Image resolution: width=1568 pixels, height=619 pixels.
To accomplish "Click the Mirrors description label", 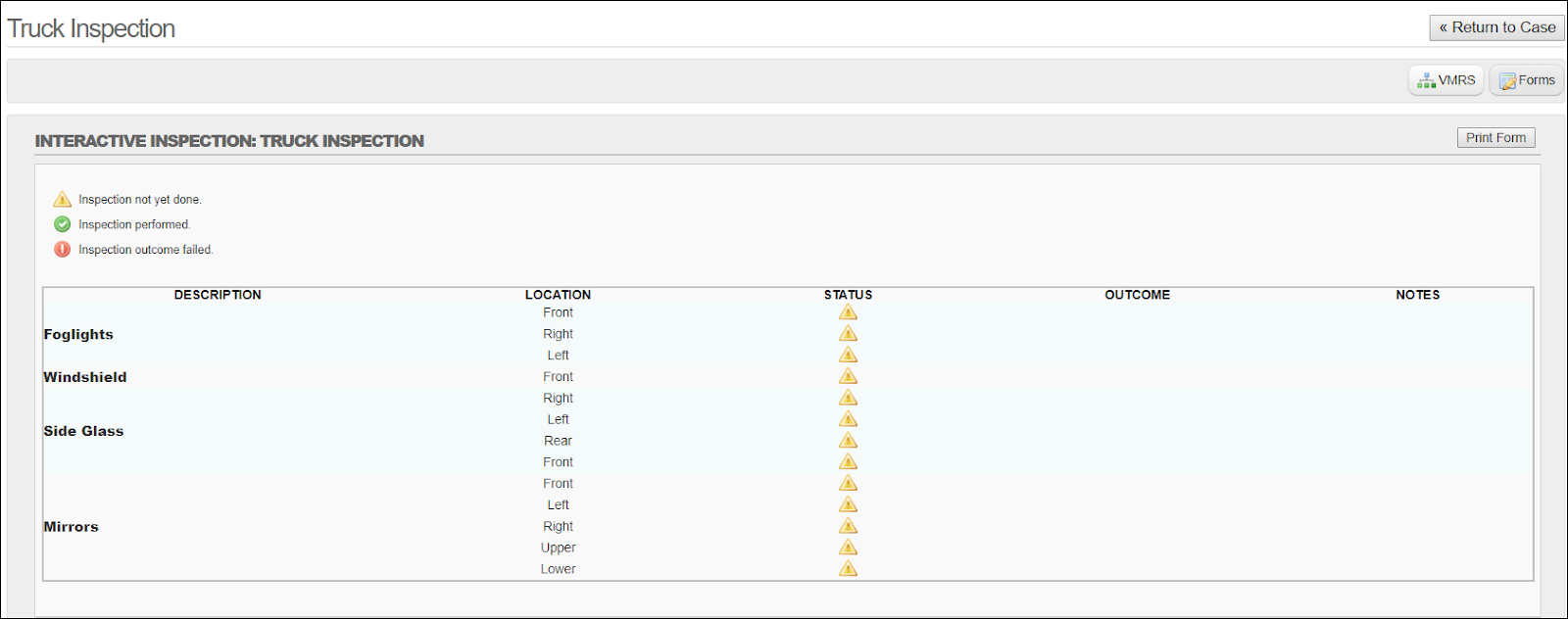I will point(71,527).
